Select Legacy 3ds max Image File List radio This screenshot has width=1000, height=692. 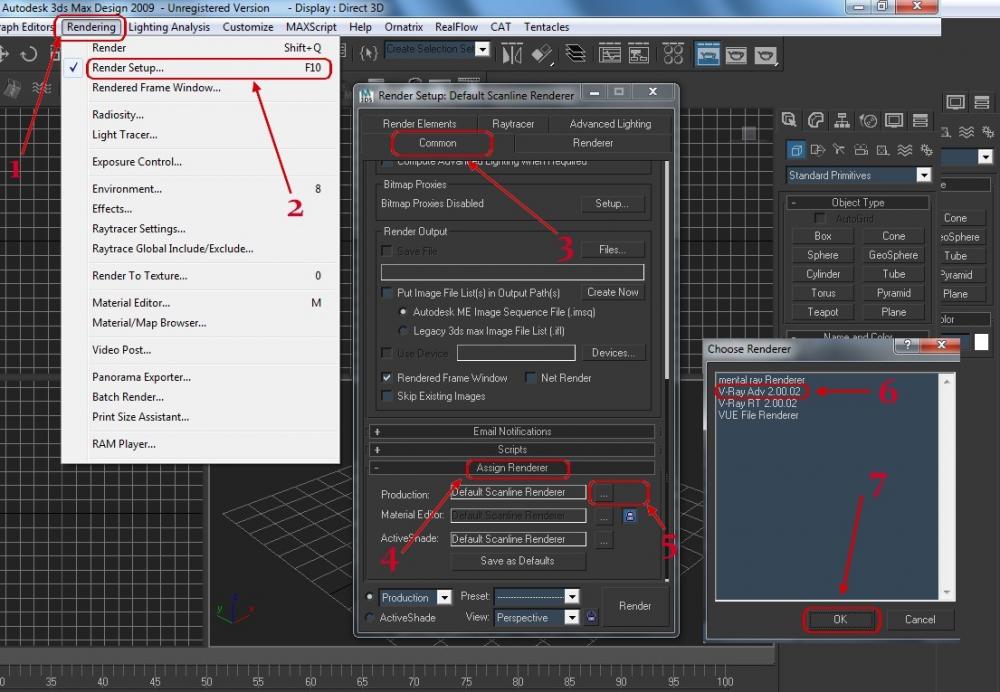402,331
